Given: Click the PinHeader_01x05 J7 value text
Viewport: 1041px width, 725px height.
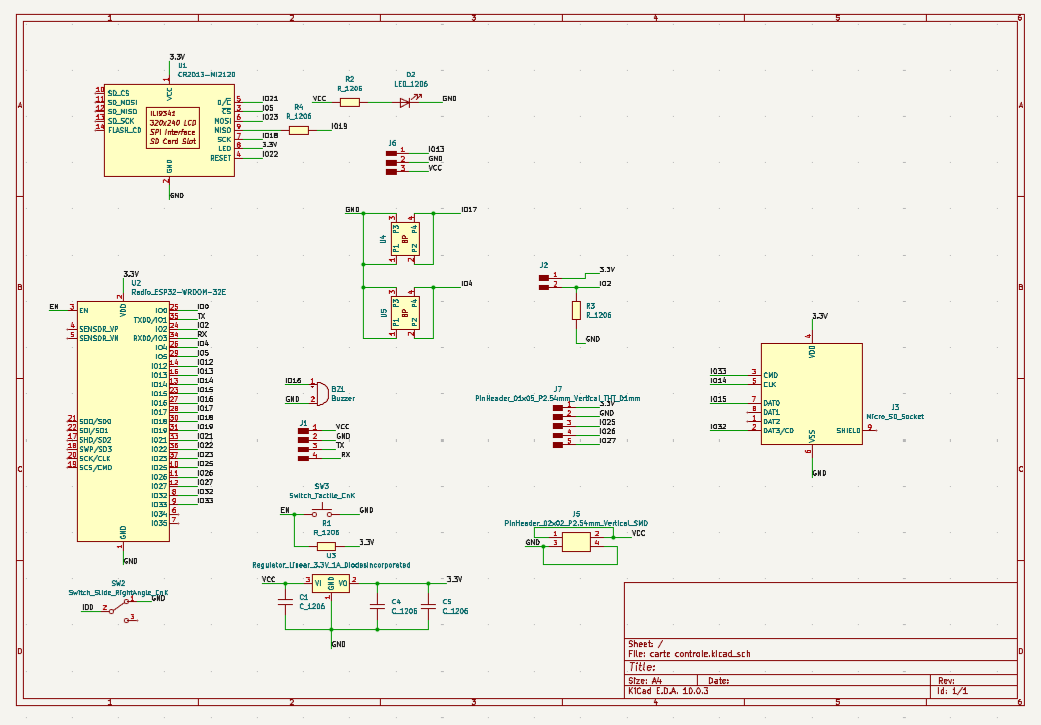Looking at the screenshot, I should (x=558, y=398).
